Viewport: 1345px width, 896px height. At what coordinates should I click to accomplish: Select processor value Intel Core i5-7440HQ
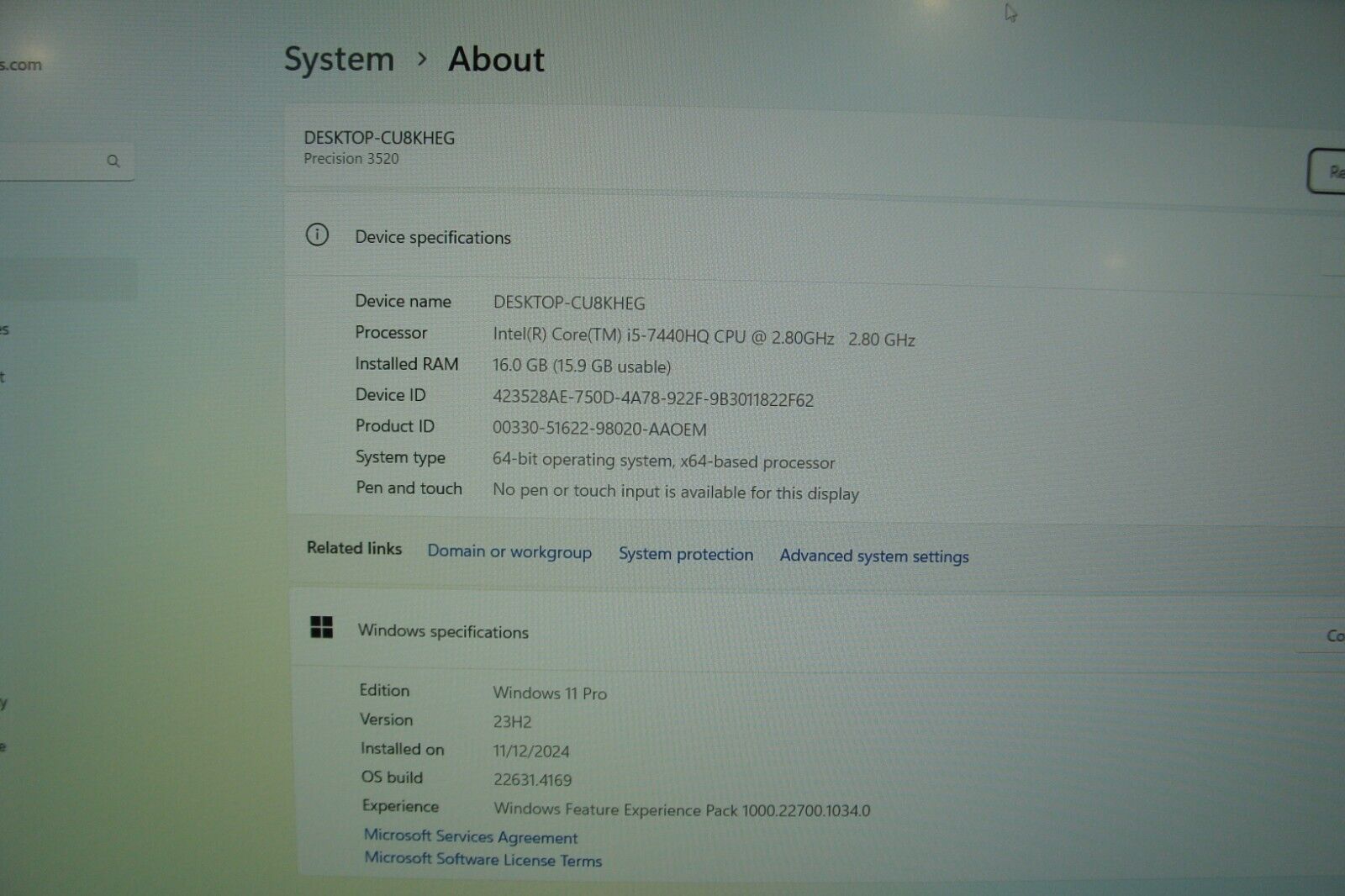tap(704, 336)
